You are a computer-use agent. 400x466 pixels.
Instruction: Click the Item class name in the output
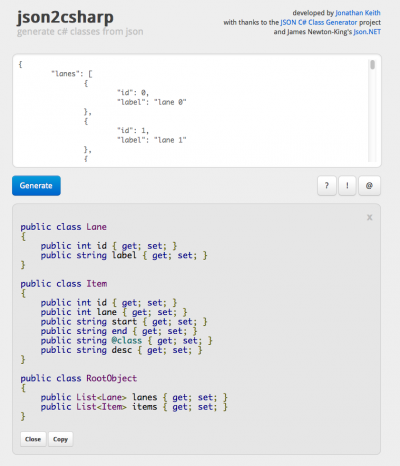pyautogui.click(x=97, y=284)
